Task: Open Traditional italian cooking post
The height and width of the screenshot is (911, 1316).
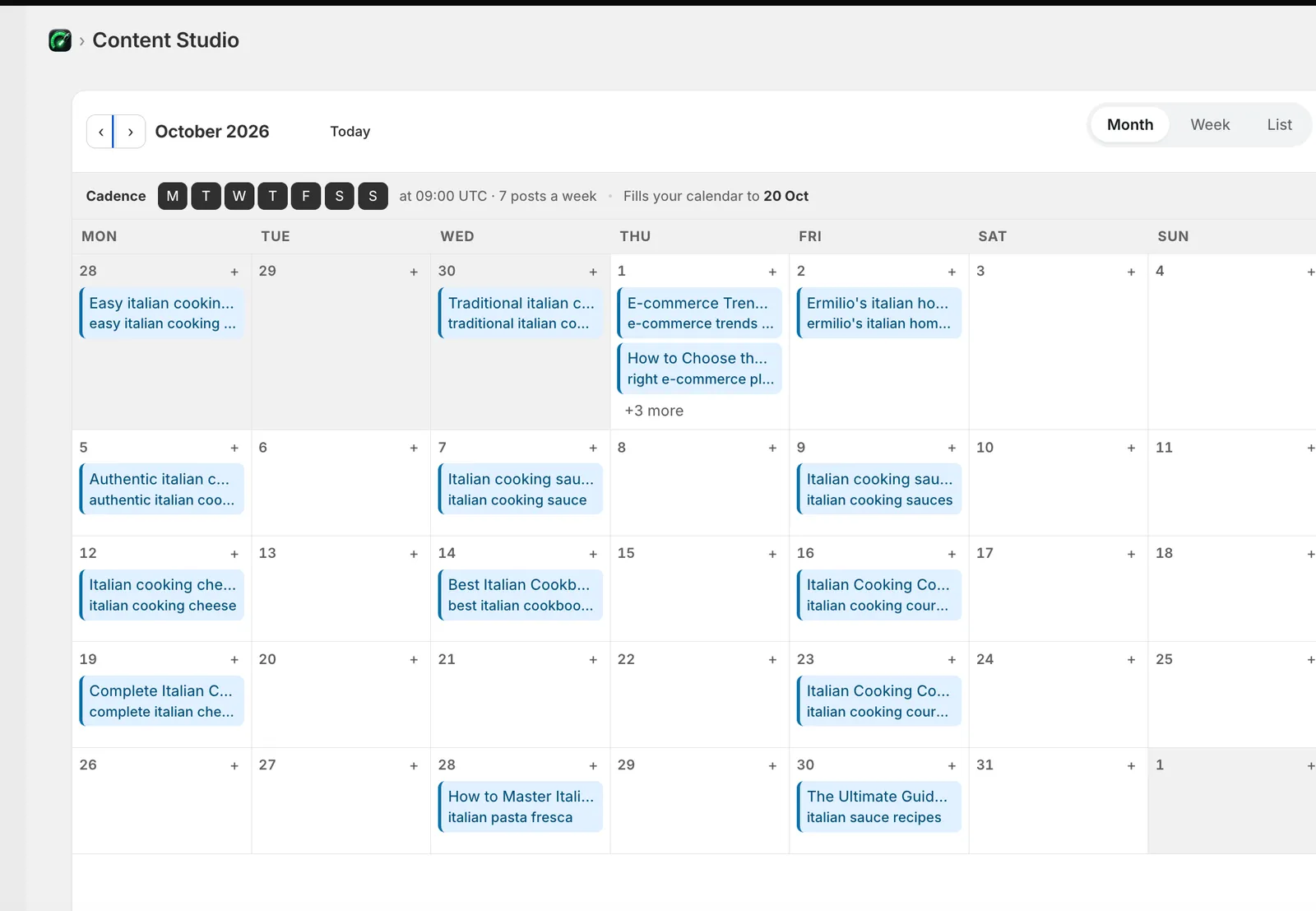Action: pyautogui.click(x=521, y=313)
